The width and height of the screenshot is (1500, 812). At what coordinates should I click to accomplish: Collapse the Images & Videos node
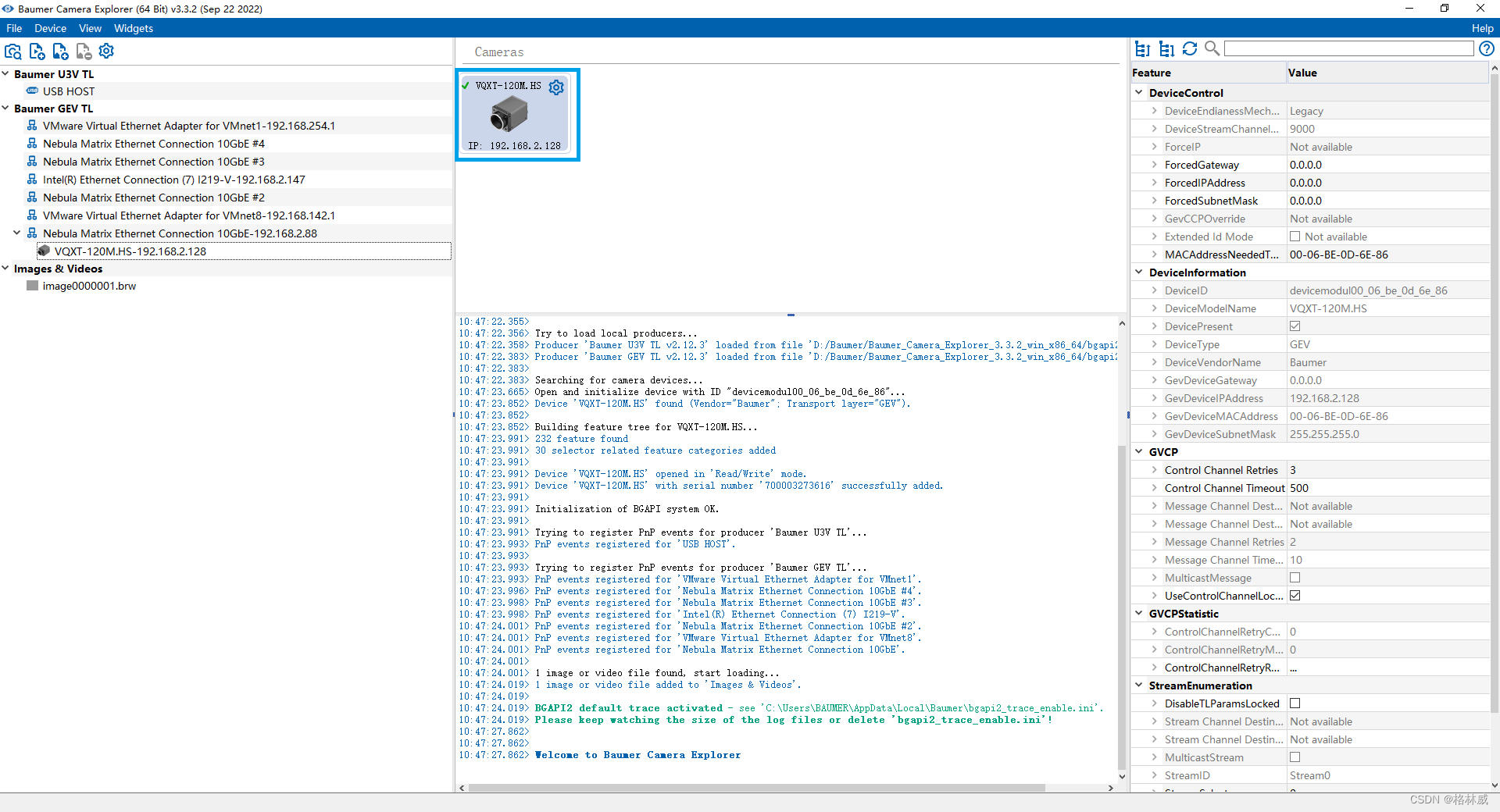coord(5,268)
